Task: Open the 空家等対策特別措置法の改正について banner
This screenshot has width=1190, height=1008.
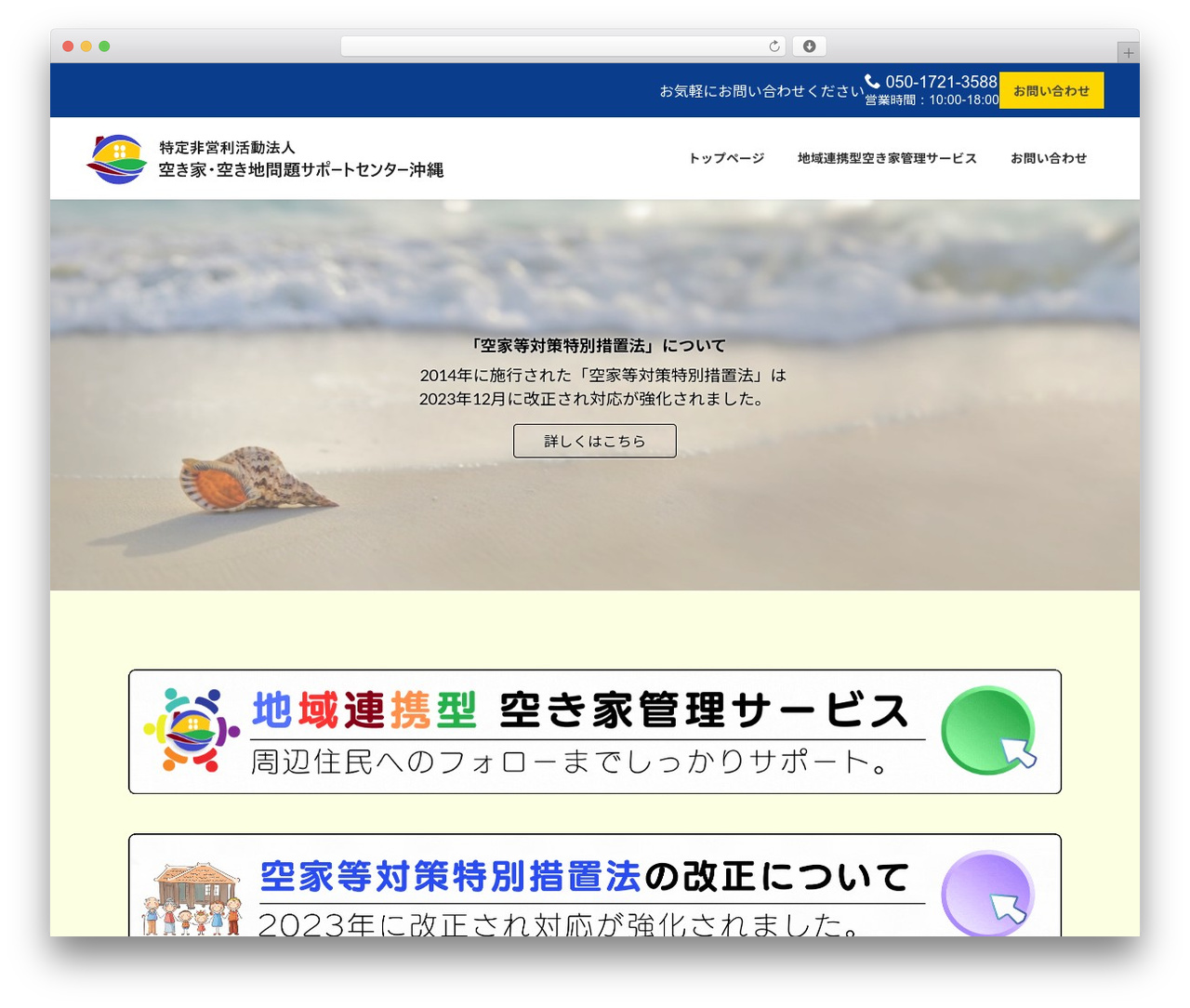Action: (595, 885)
